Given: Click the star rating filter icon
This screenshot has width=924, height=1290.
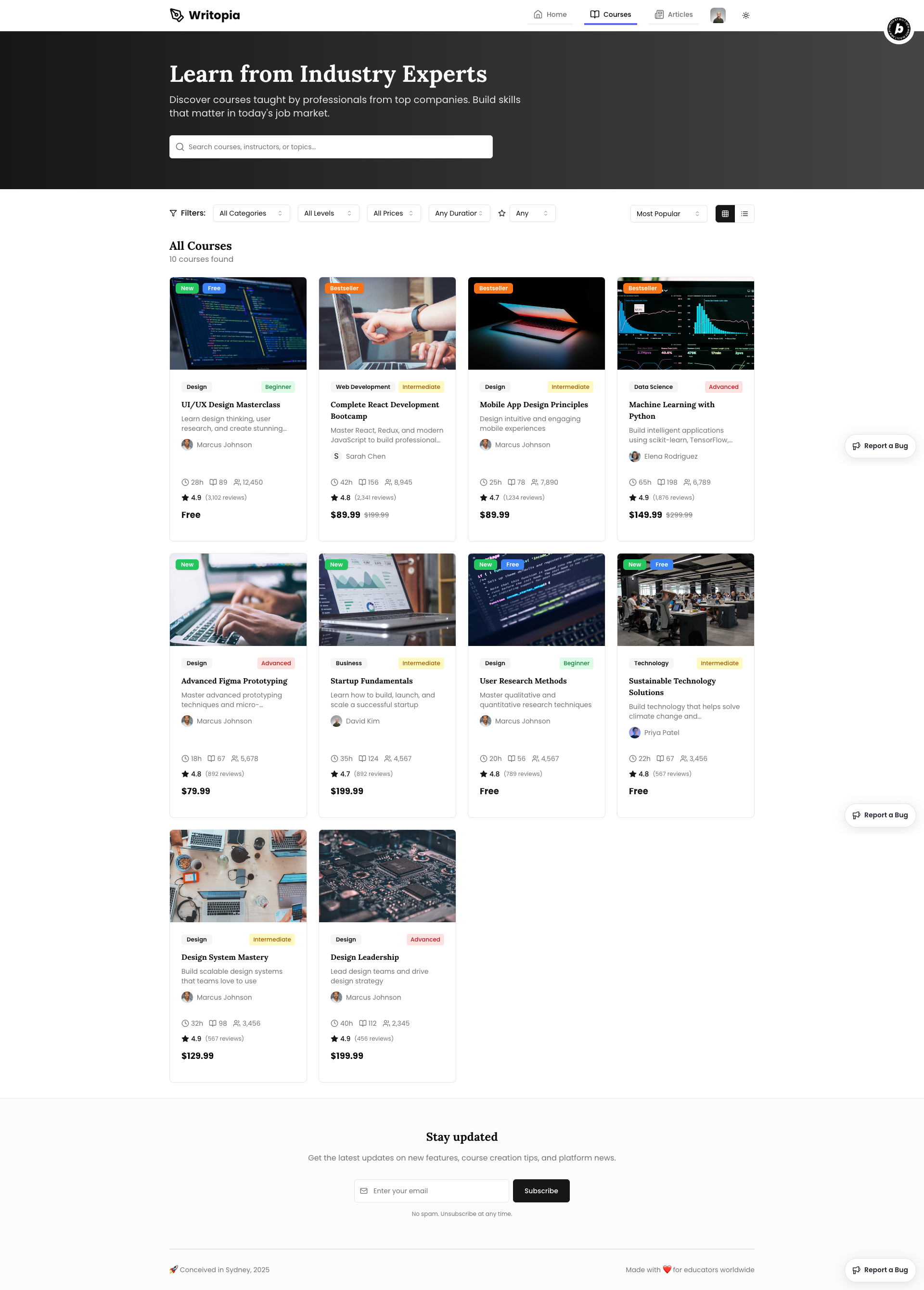Looking at the screenshot, I should pyautogui.click(x=501, y=213).
